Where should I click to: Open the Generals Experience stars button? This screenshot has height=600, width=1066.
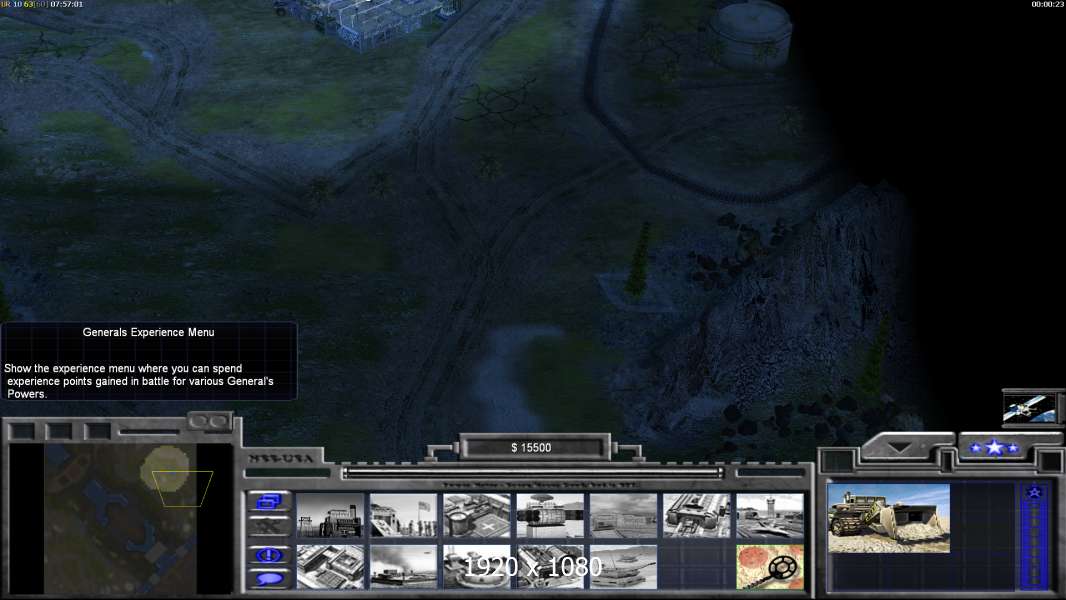(x=994, y=447)
